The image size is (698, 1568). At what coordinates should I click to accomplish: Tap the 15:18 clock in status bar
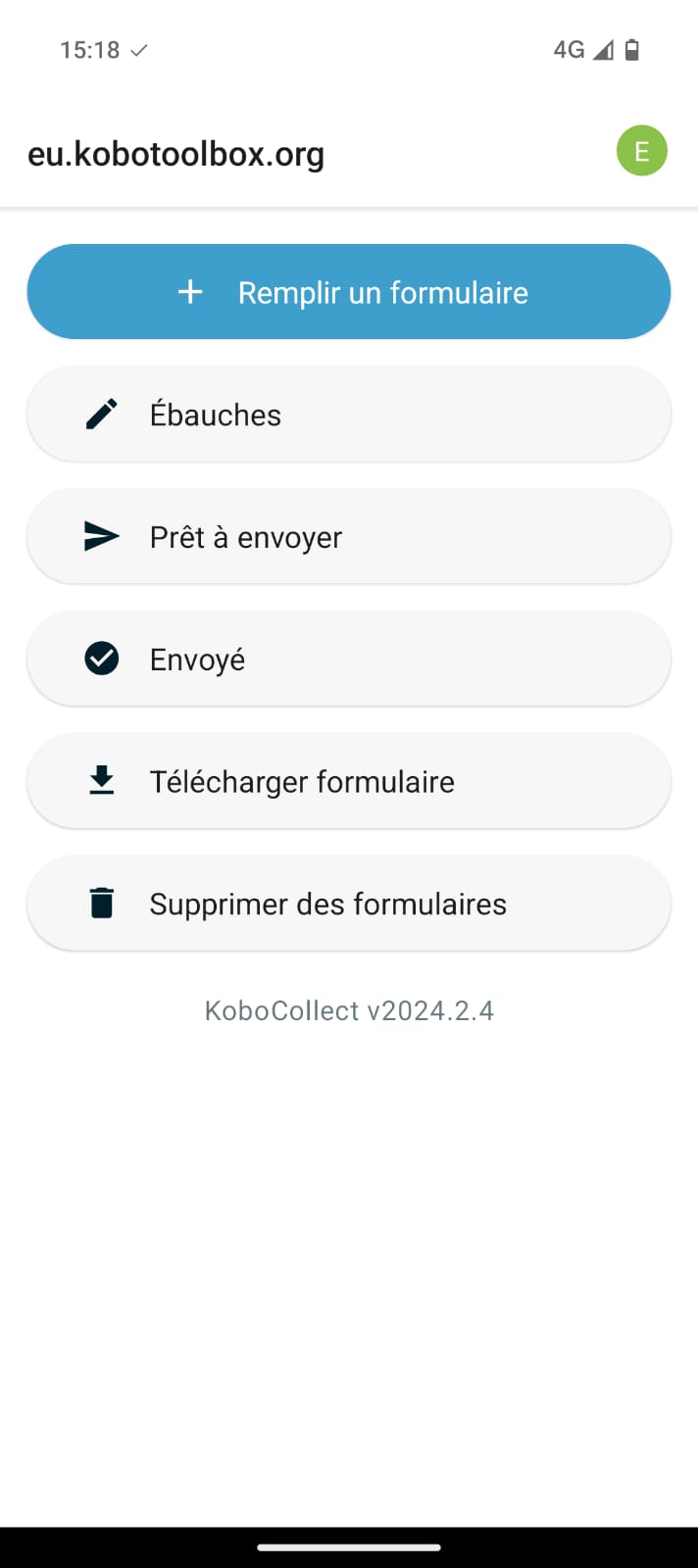click(x=89, y=50)
